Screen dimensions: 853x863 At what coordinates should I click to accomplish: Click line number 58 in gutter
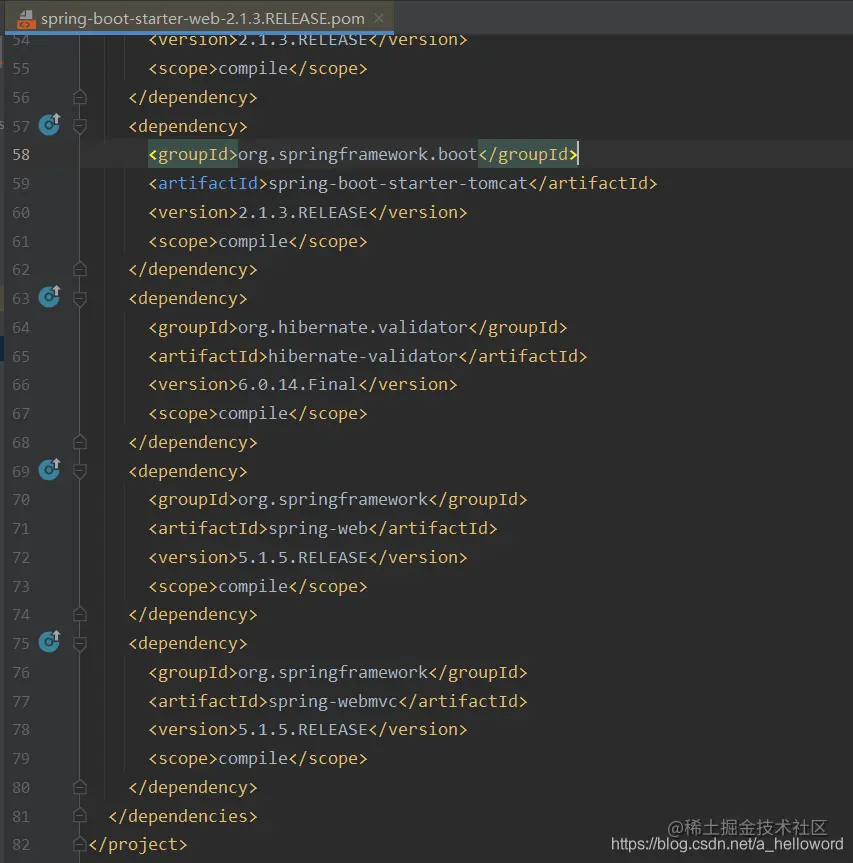[21, 155]
